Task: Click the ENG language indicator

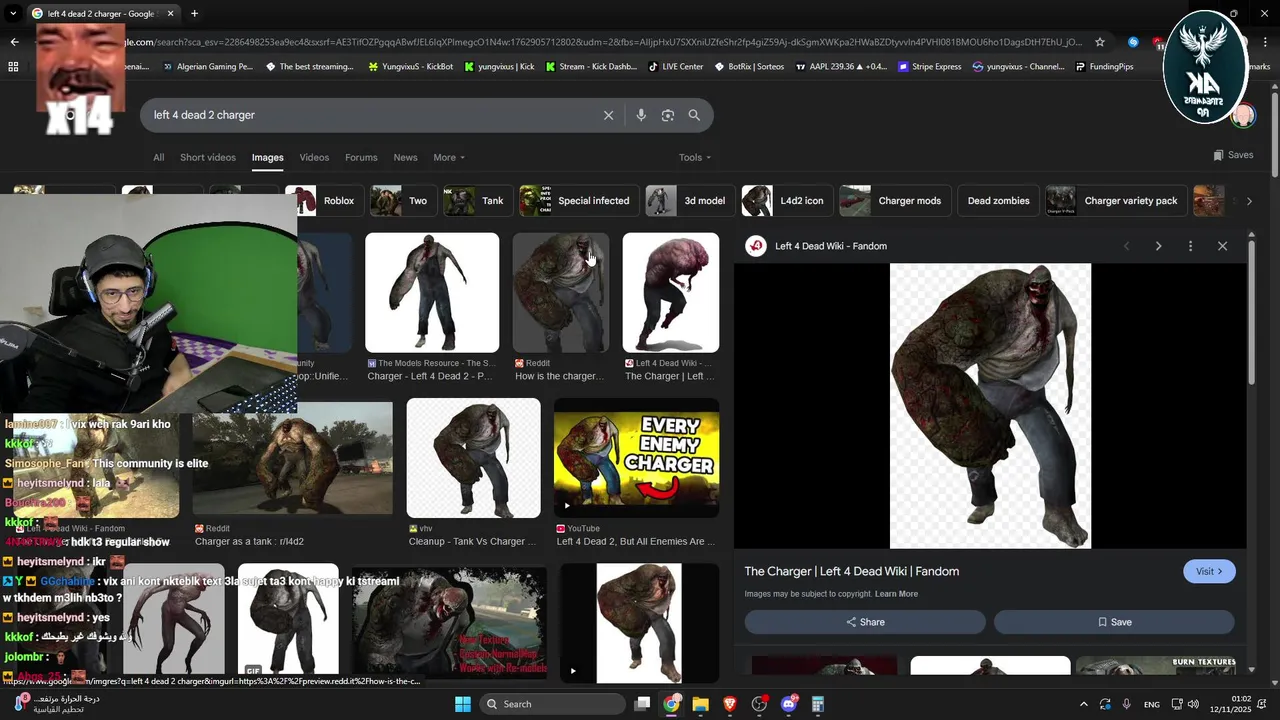Action: tap(1152, 705)
